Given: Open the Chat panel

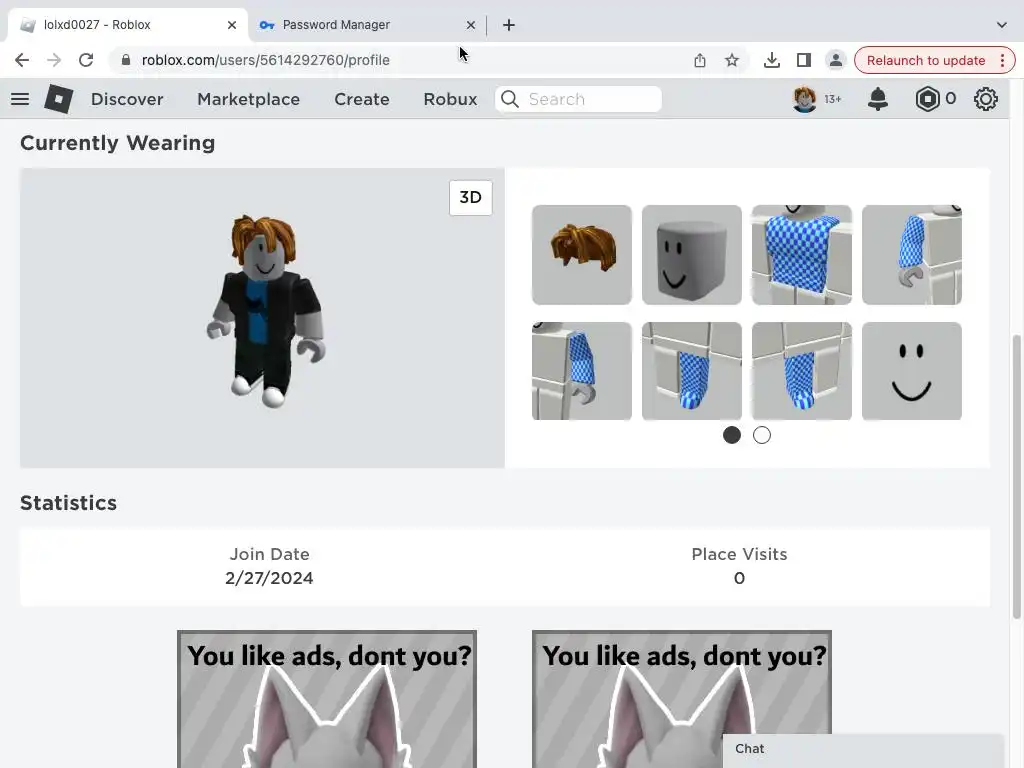Looking at the screenshot, I should (x=863, y=750).
